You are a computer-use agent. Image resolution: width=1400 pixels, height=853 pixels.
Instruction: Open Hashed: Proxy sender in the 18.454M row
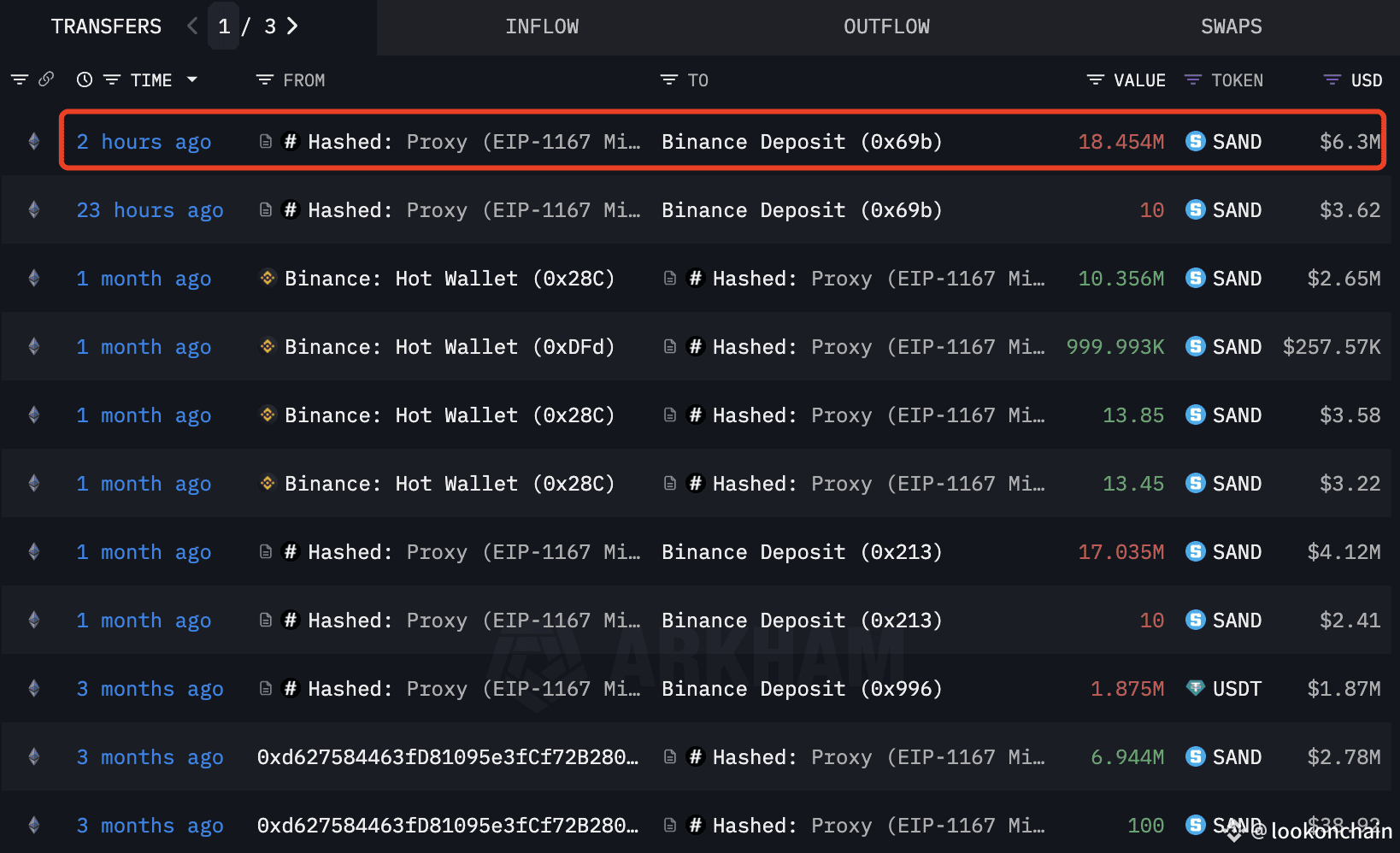[x=474, y=142]
